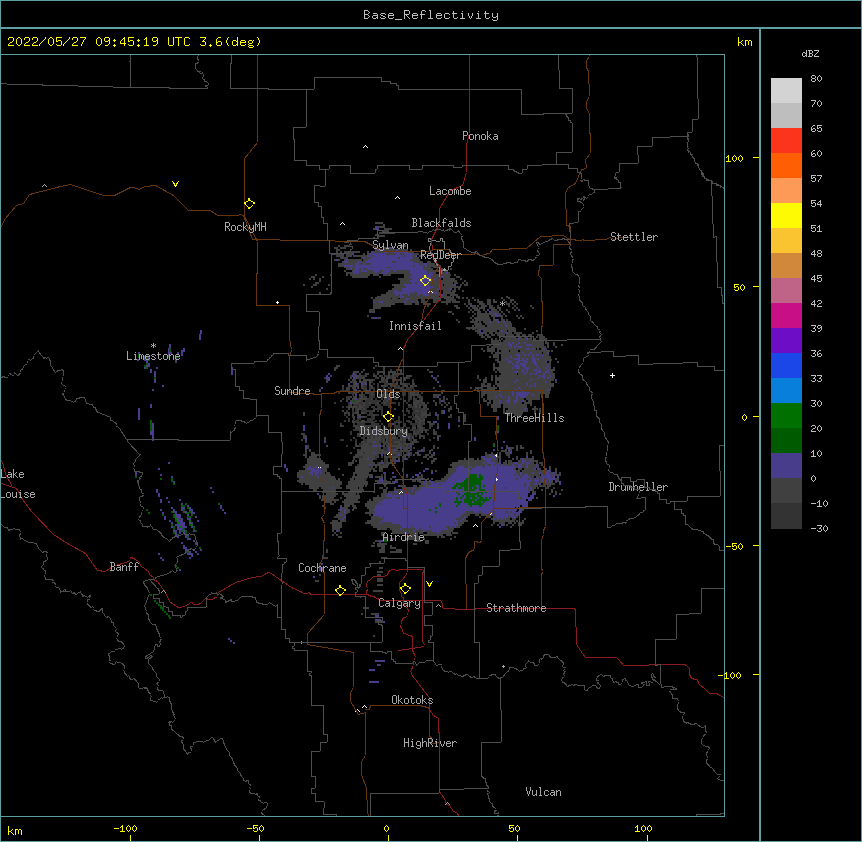
Task: Choose the light grey swatch beside 80
Action: [x=786, y=91]
